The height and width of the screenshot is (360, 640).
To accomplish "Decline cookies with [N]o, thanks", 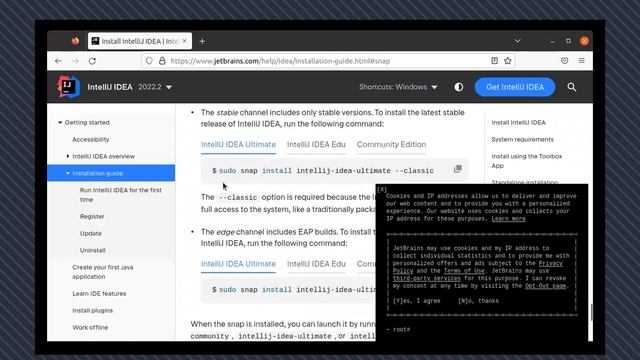I will click(x=478, y=301).
